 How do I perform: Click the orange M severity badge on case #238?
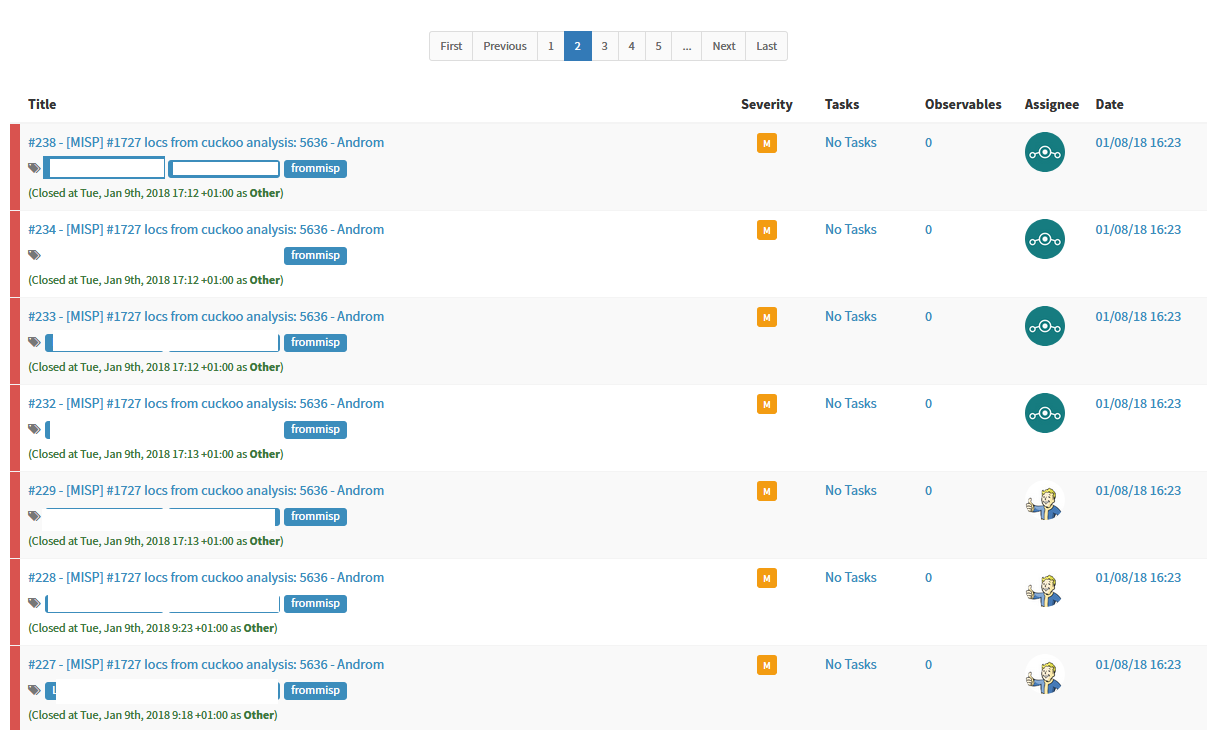(x=767, y=143)
